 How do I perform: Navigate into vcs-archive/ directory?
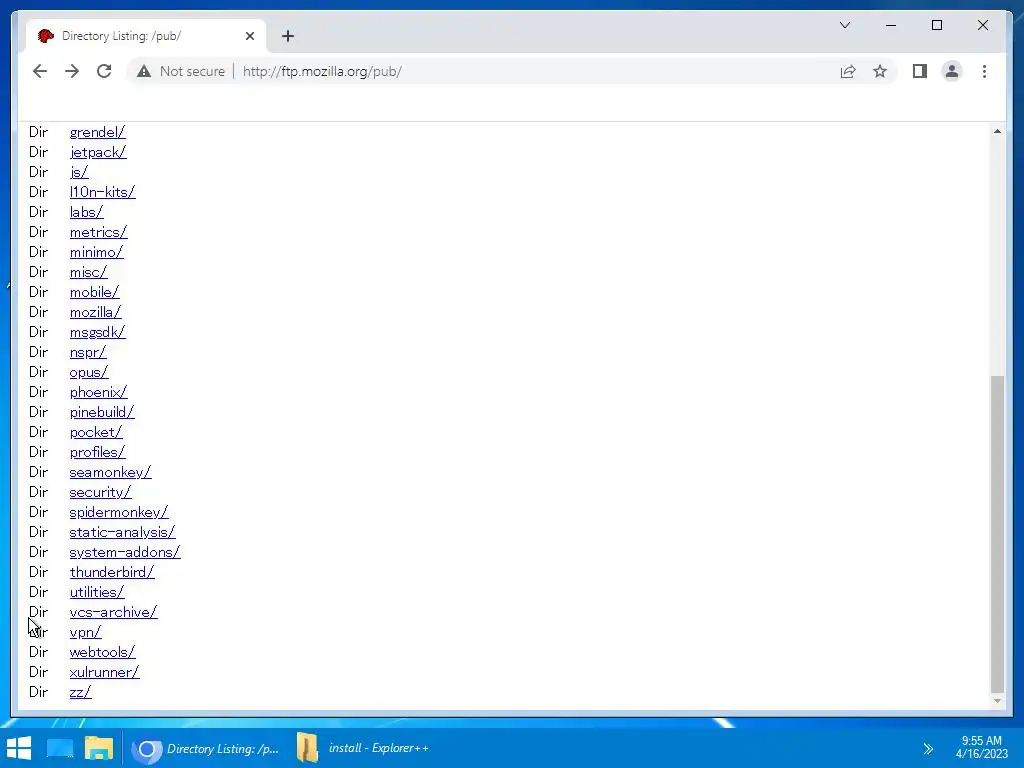[x=114, y=613]
